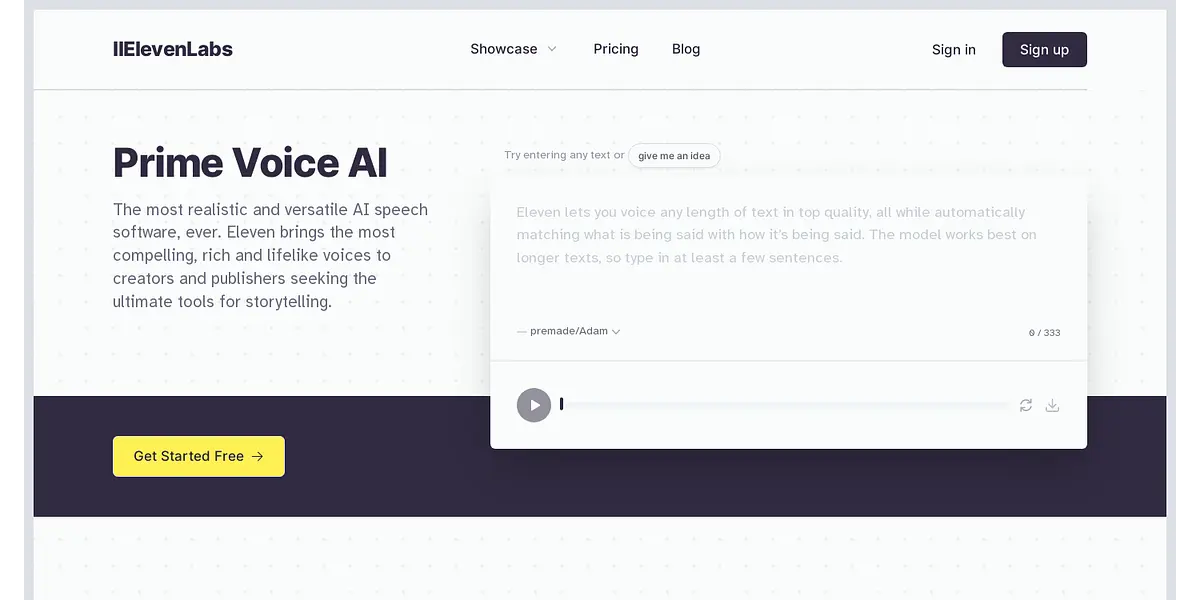Click the ElevenLabs logo
This screenshot has width=1200, height=600.
(x=173, y=49)
